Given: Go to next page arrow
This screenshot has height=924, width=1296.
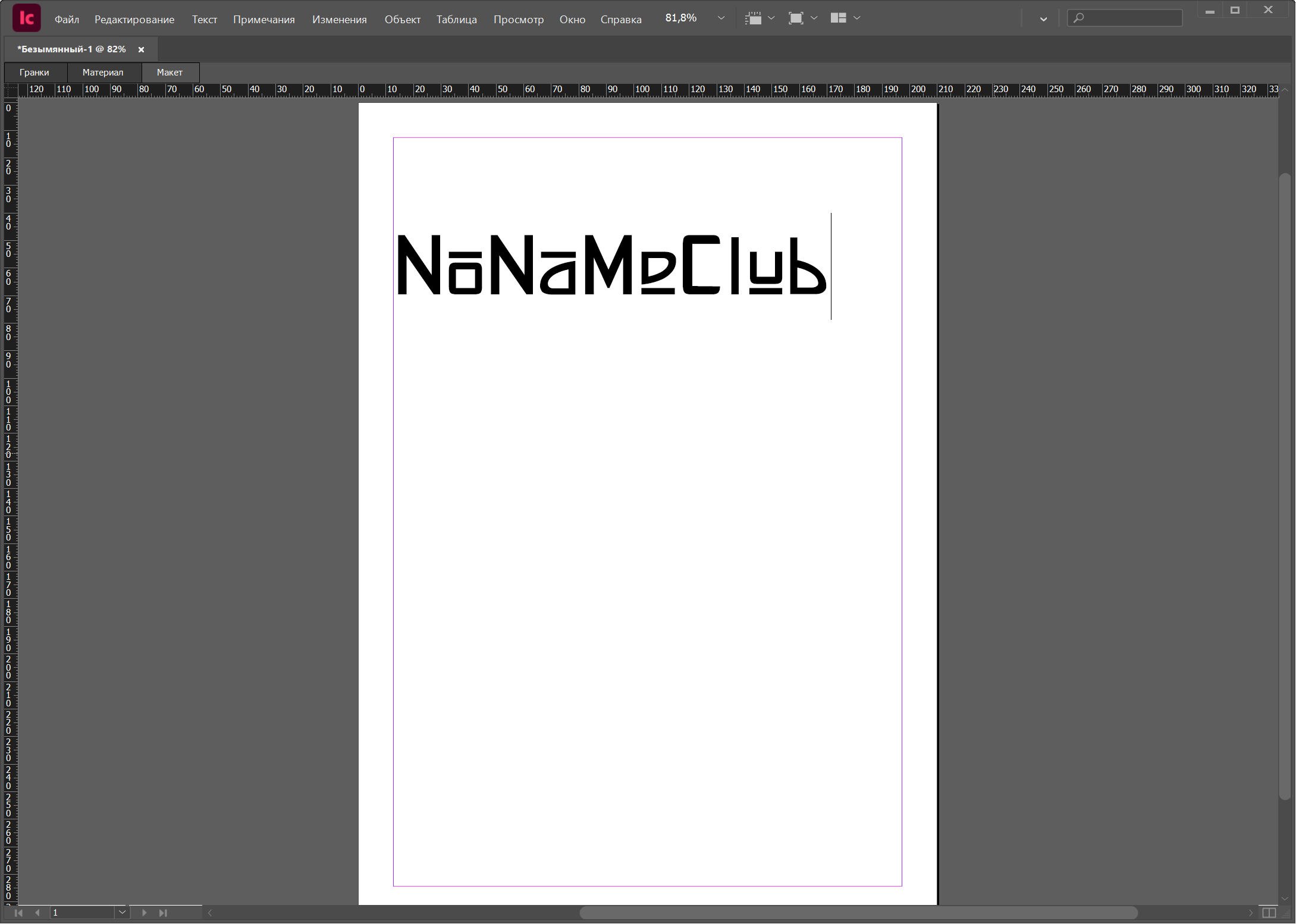Looking at the screenshot, I should coord(144,913).
